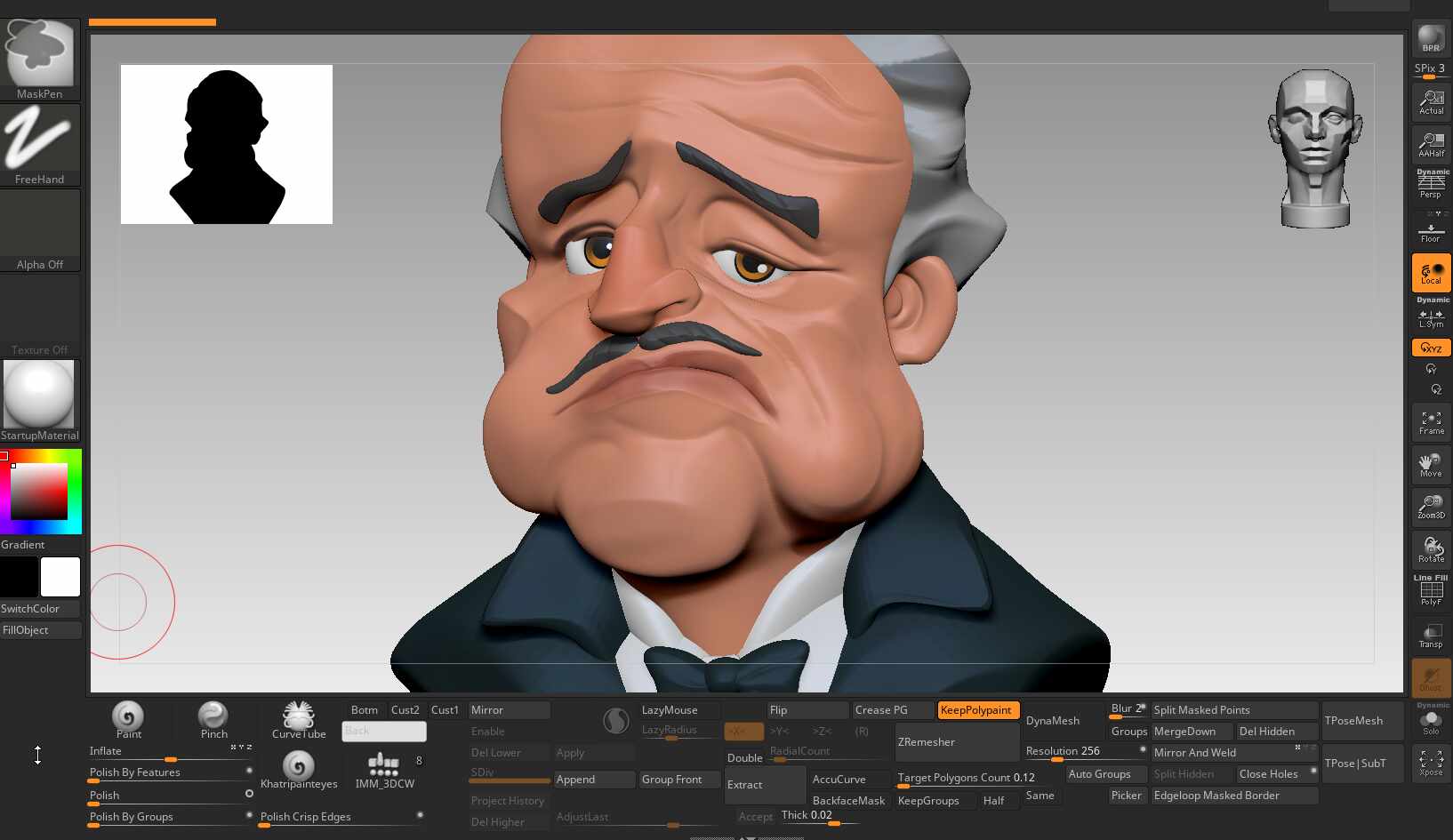
Task: Switch to the Cust1 tab
Action: (445, 710)
